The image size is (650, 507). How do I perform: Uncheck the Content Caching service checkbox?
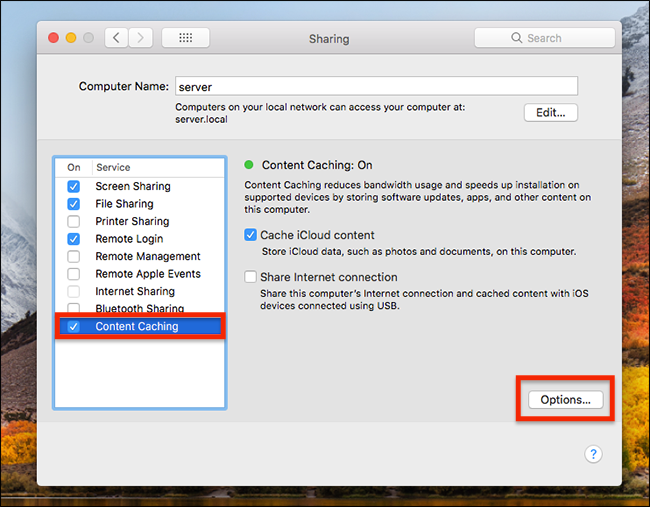(74, 327)
